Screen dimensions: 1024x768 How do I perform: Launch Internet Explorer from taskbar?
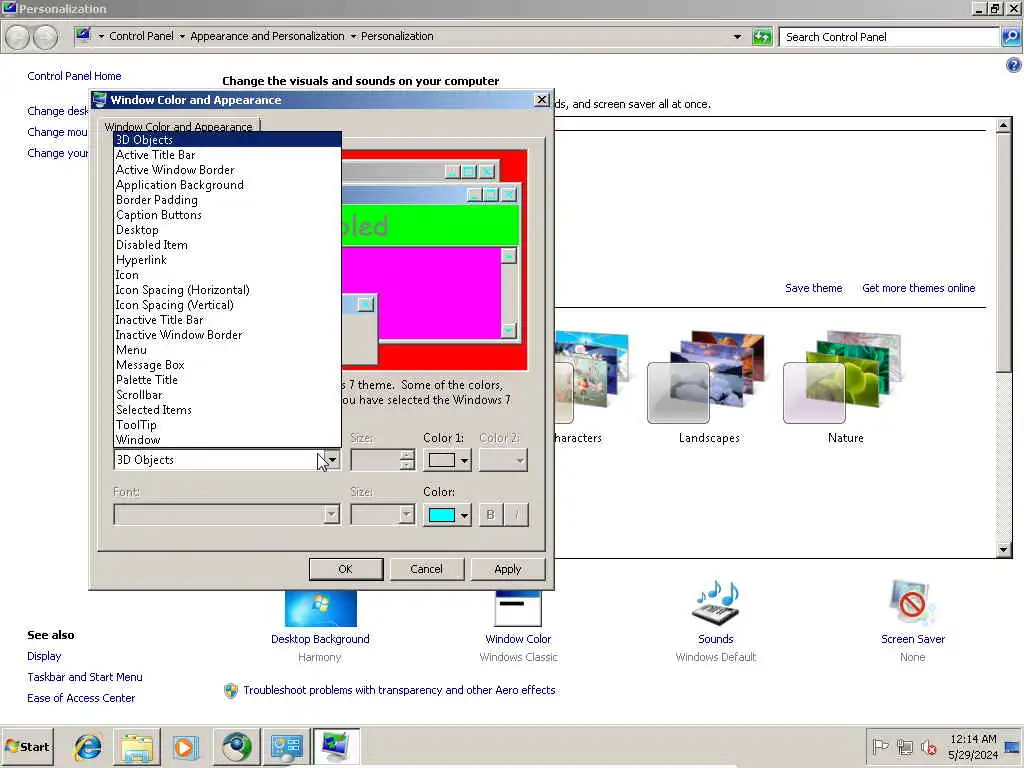point(88,747)
